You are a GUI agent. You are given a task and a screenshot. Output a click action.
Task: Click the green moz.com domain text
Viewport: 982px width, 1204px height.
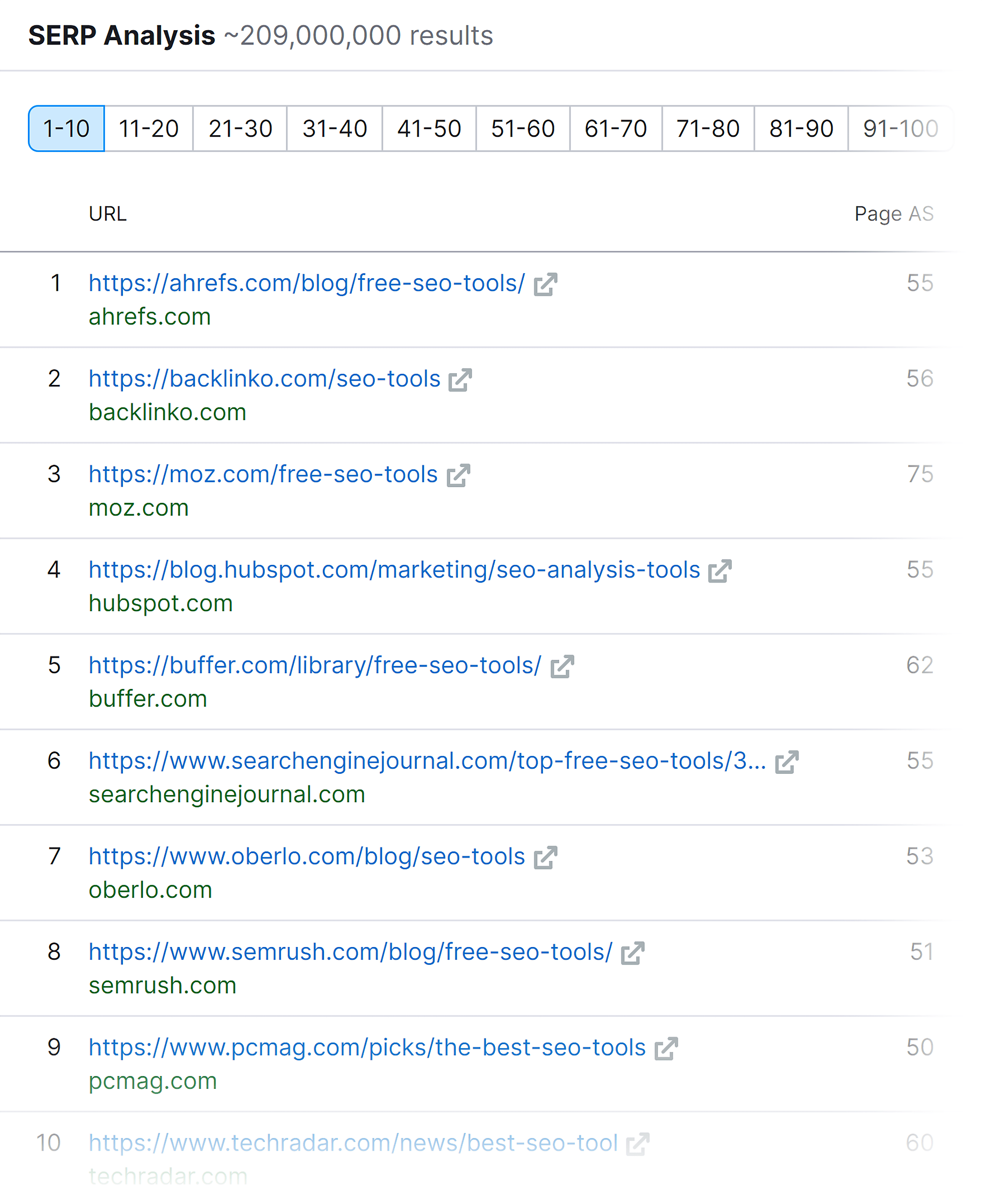tap(139, 508)
